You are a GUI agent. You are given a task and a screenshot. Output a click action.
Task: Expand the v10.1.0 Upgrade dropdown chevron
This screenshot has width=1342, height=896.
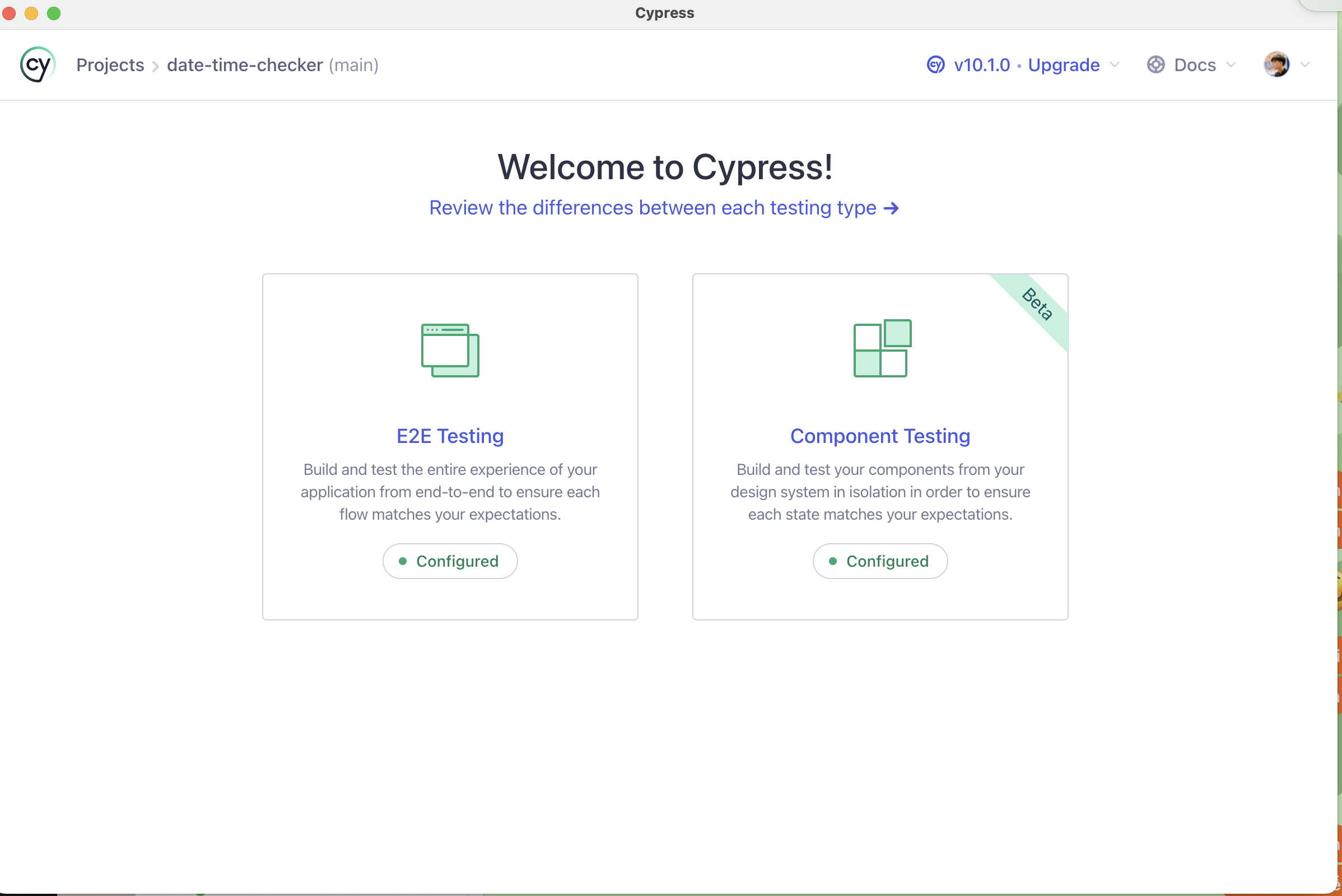[1115, 64]
